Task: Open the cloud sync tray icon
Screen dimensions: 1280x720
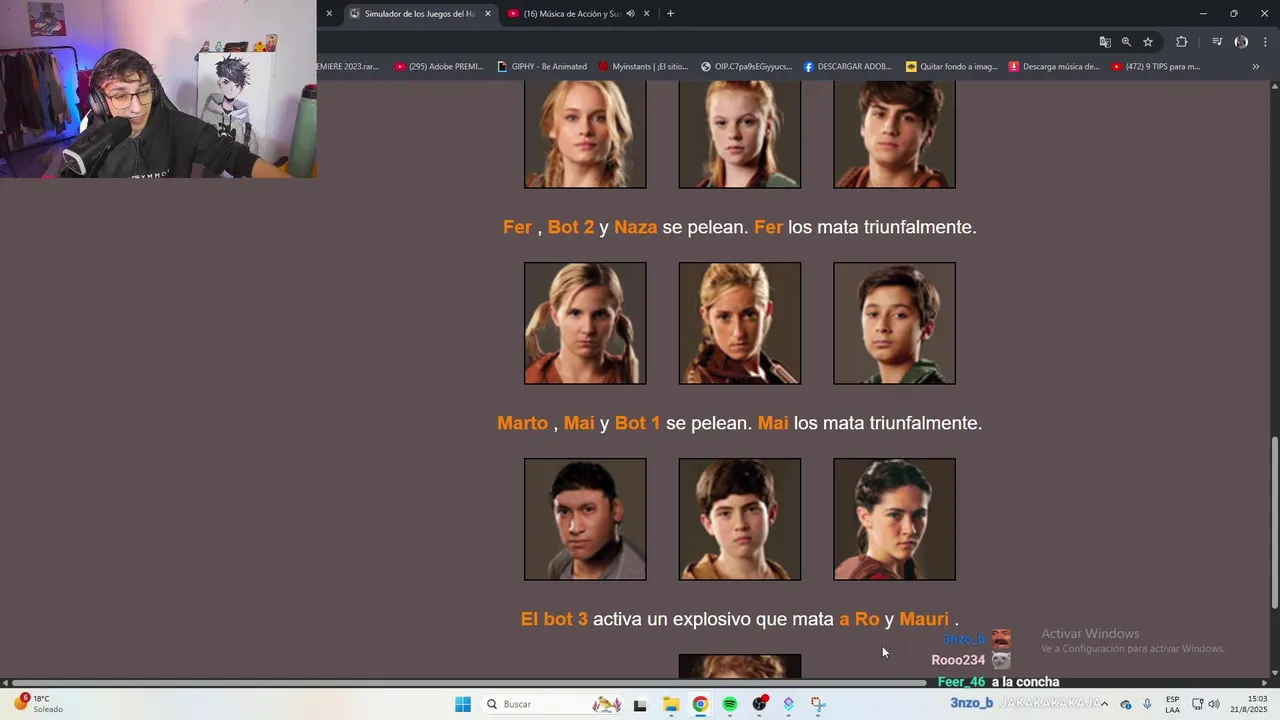Action: tap(1126, 704)
